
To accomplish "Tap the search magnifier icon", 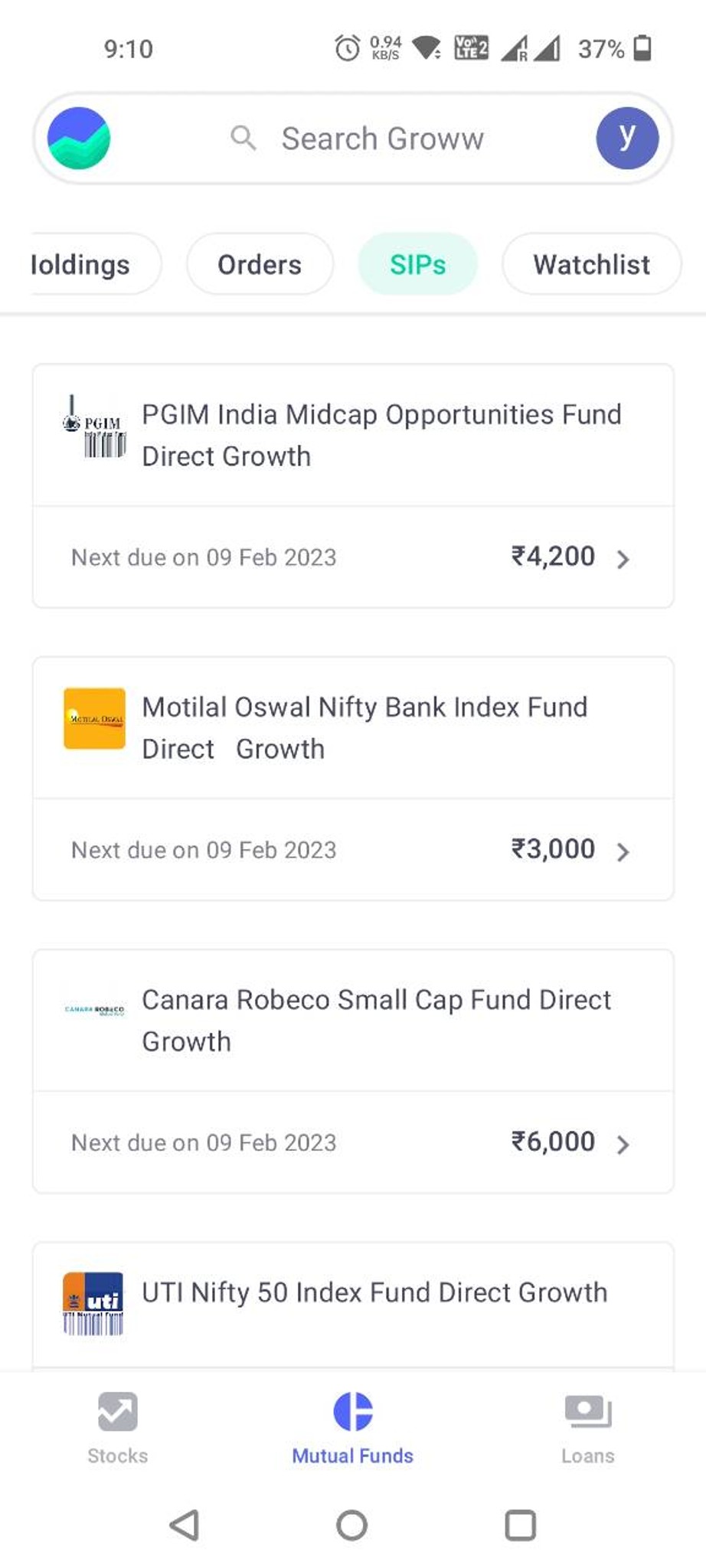I will (244, 139).
